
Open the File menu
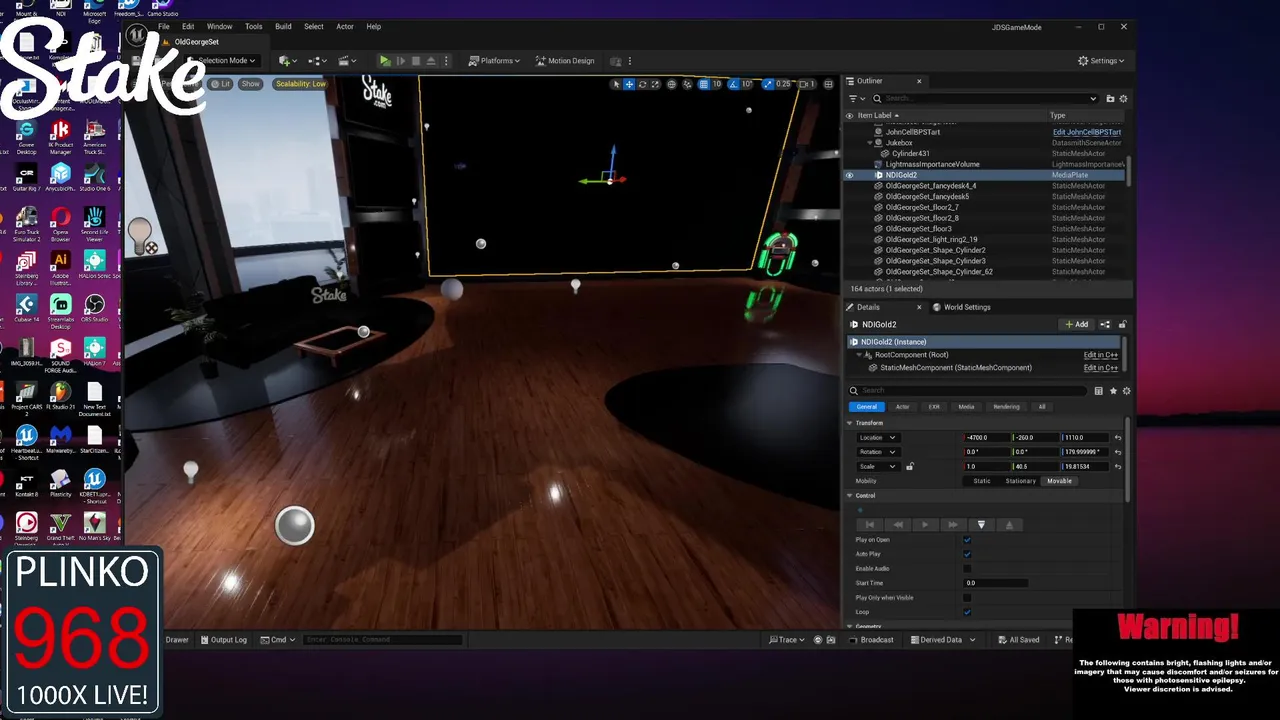point(163,27)
